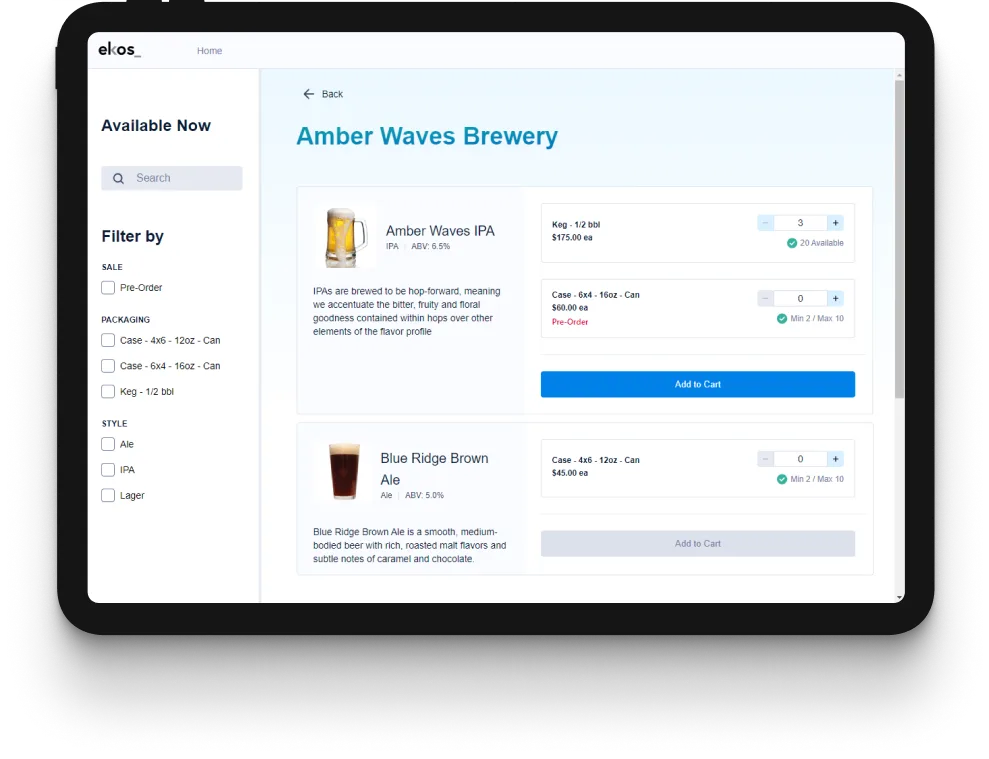Click the 20 Available text
The image size is (989, 759).
(x=821, y=243)
